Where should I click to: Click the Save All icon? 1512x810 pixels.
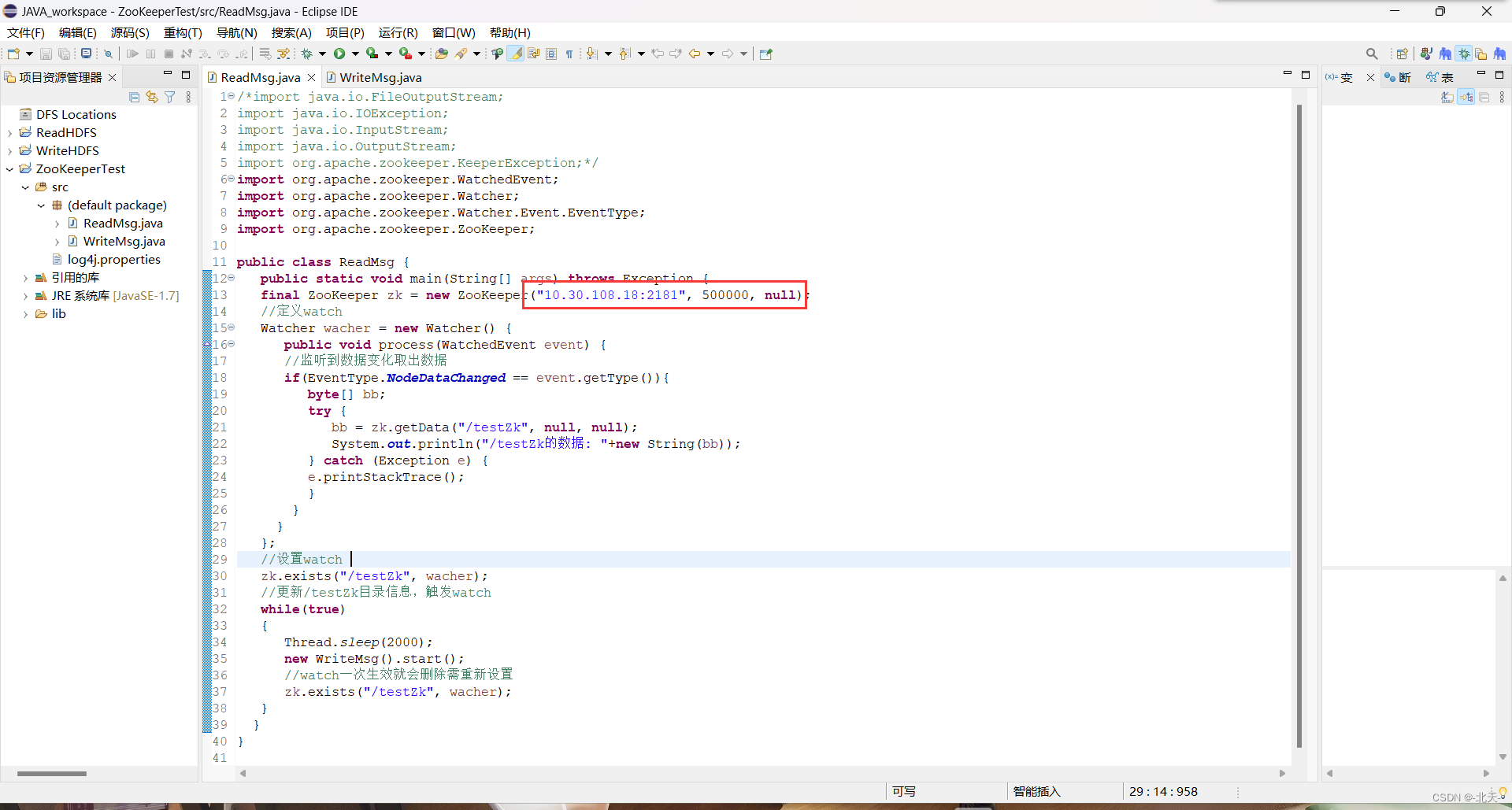[64, 54]
